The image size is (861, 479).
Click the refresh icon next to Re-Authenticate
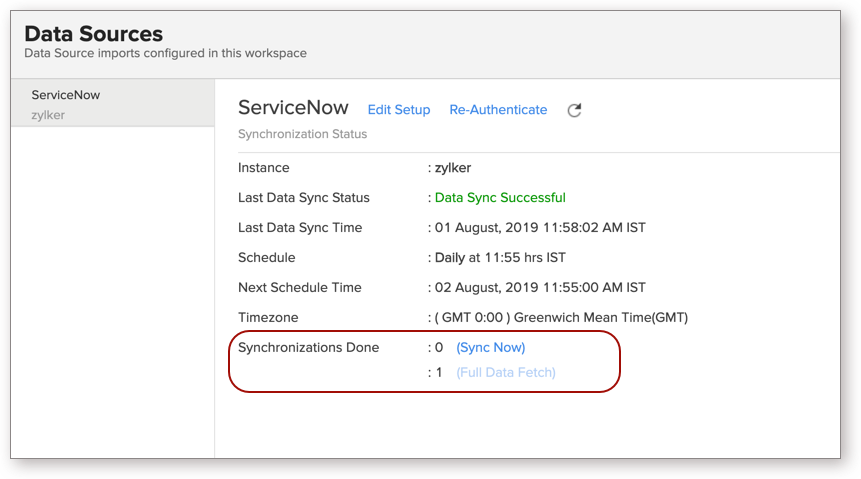pyautogui.click(x=574, y=110)
